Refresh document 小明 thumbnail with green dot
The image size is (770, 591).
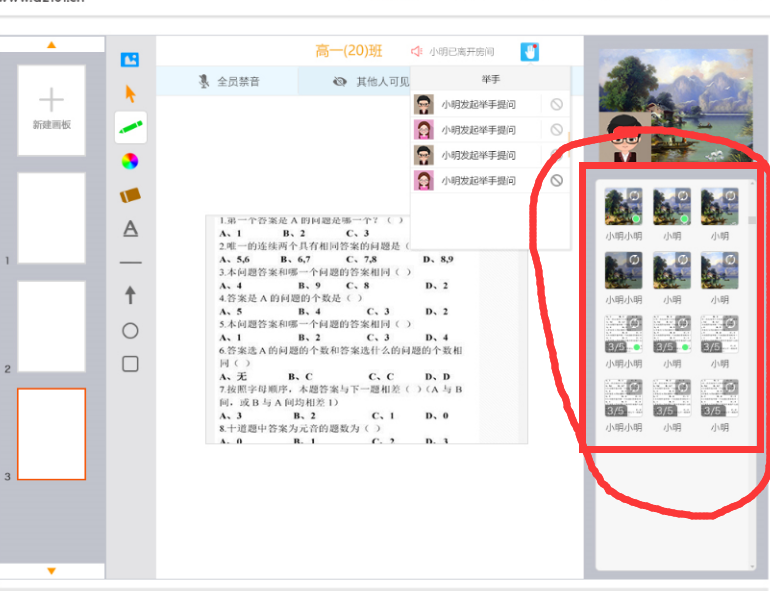[683, 323]
